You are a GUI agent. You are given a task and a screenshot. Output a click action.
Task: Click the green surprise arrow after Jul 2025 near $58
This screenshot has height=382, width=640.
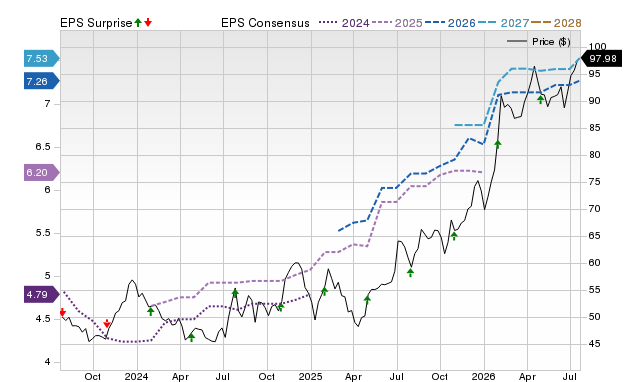point(411,273)
